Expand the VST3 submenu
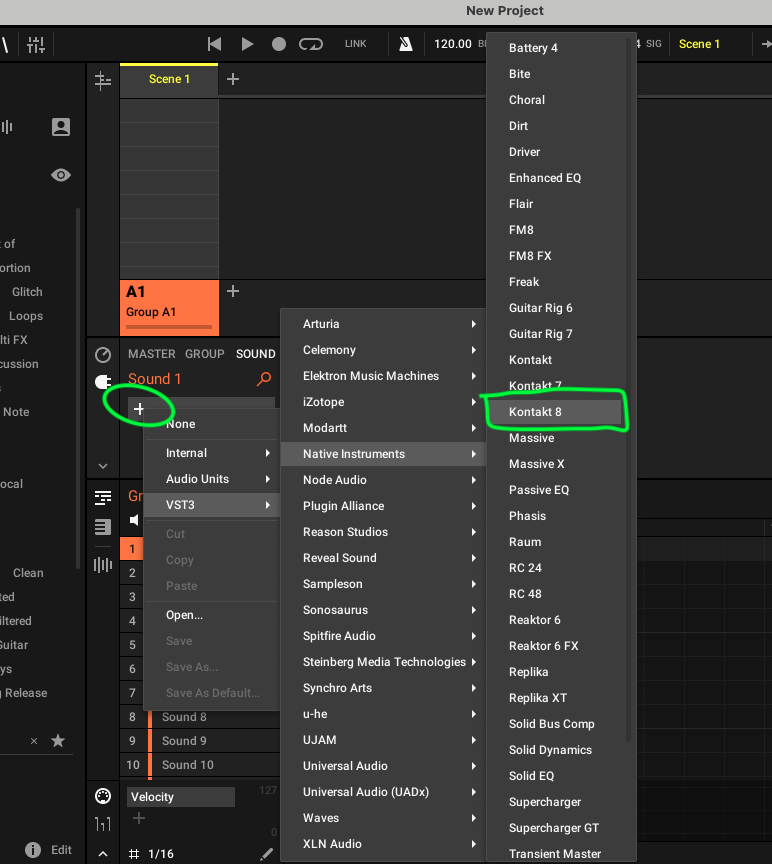Image resolution: width=772 pixels, height=864 pixels. click(212, 505)
